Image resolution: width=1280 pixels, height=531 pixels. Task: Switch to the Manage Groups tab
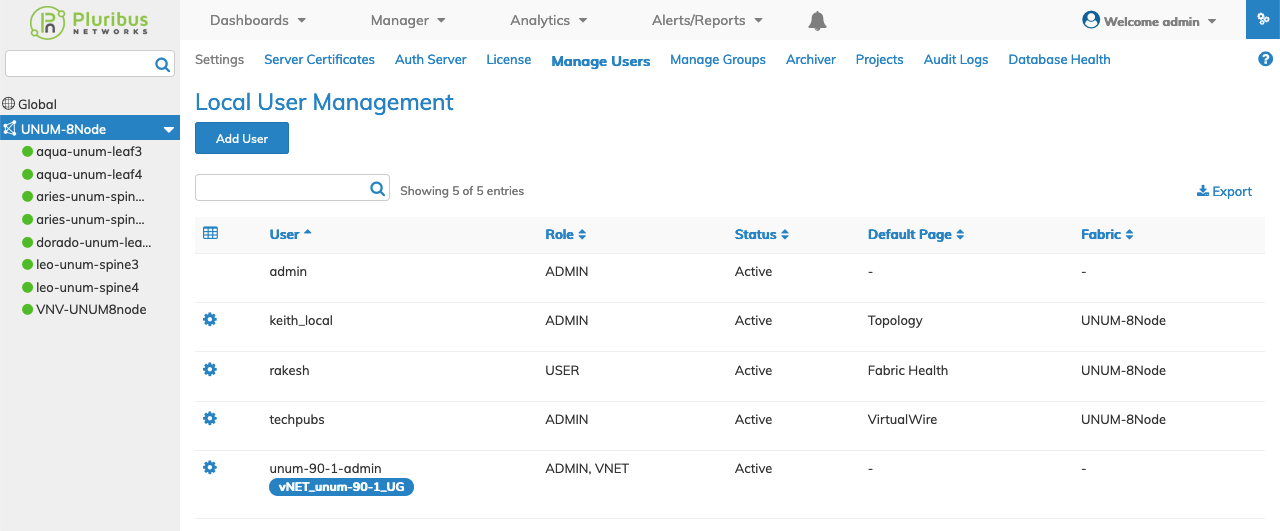pyautogui.click(x=718, y=60)
